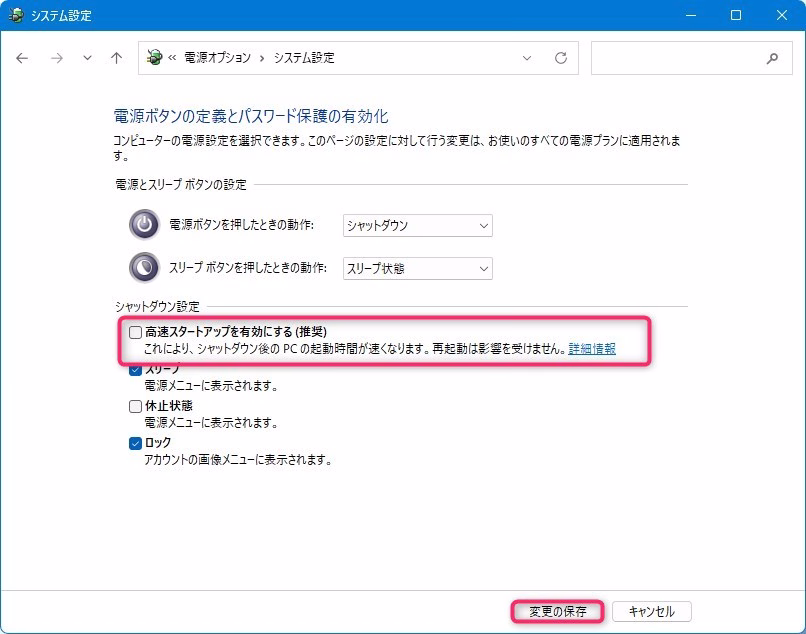Click 変更の保存 button

(x=558, y=611)
